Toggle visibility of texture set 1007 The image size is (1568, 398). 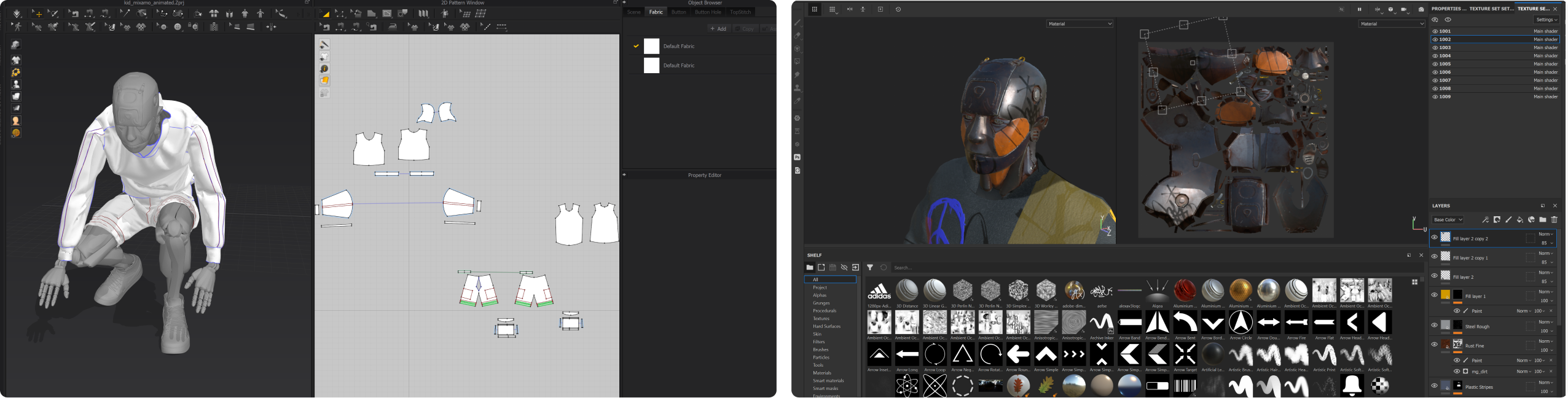point(1435,80)
